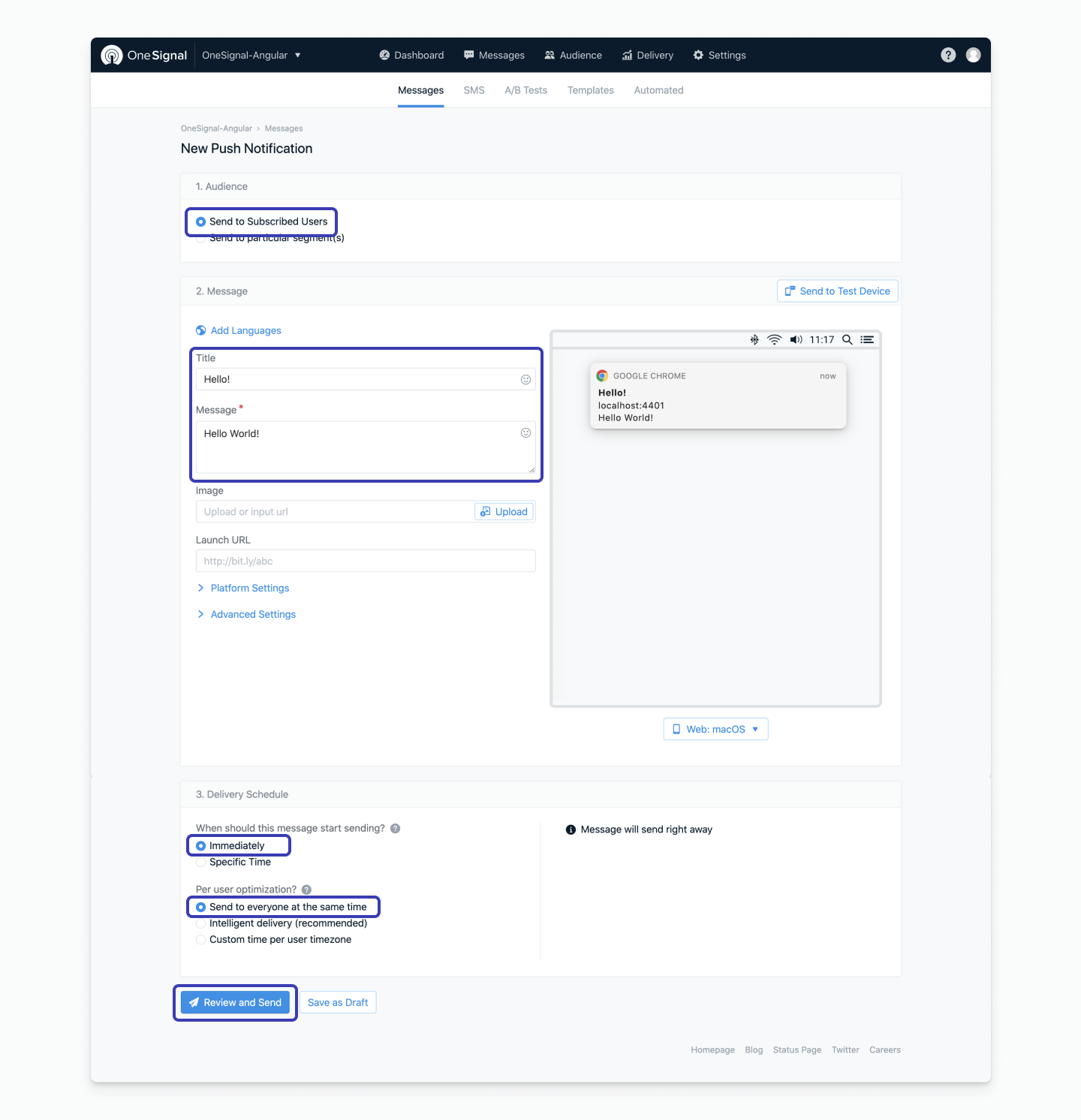Open Audience in top navigation
1081x1120 pixels.
click(573, 55)
